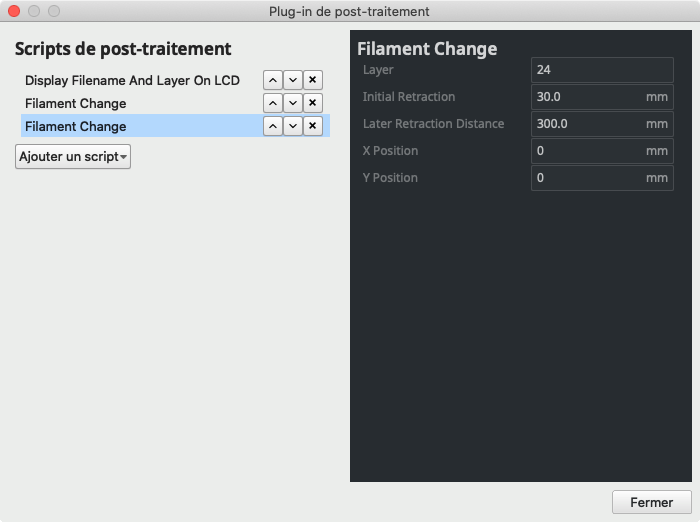Move first Filament Change script up
Viewport: 700px width, 522px height.
point(272,103)
